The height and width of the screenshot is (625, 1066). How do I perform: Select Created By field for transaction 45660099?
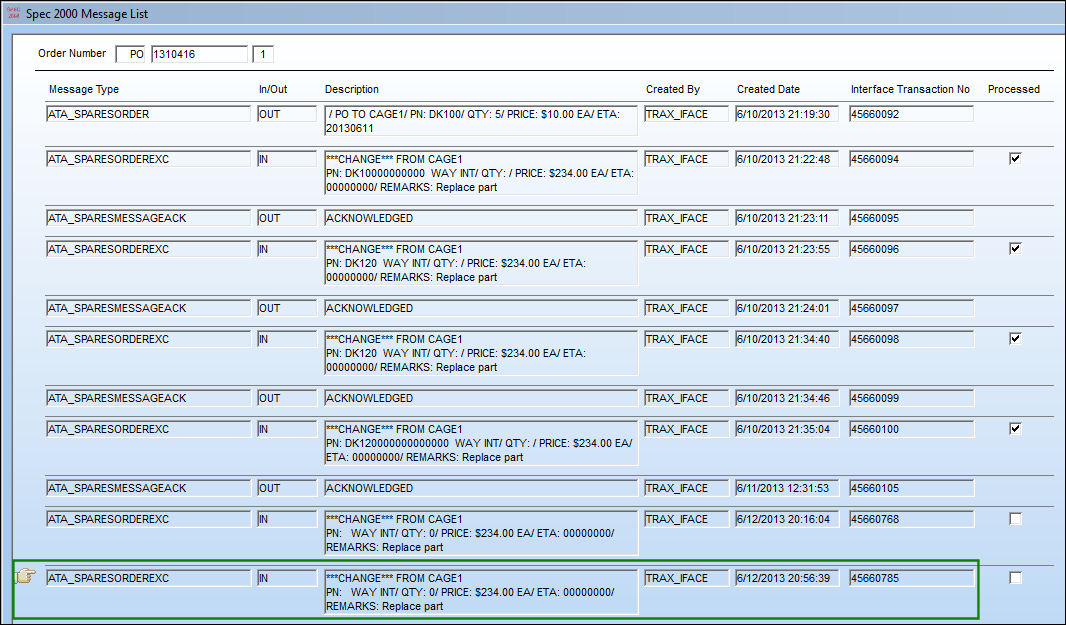686,398
